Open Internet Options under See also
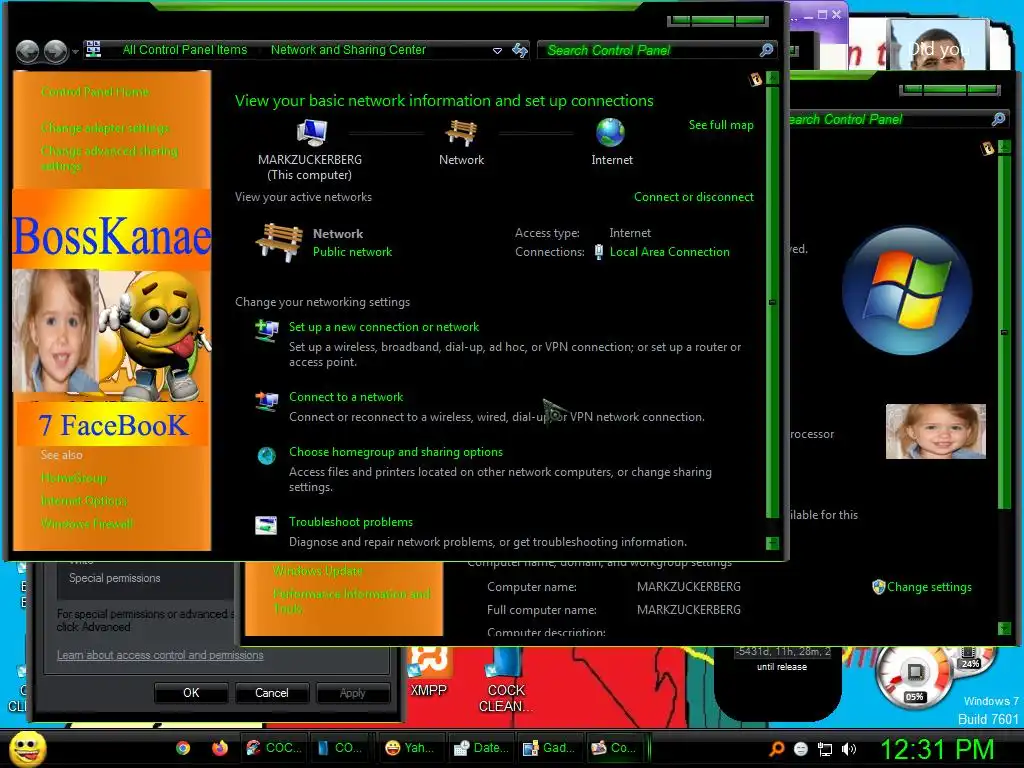This screenshot has width=1024, height=768. pyautogui.click(x=84, y=501)
